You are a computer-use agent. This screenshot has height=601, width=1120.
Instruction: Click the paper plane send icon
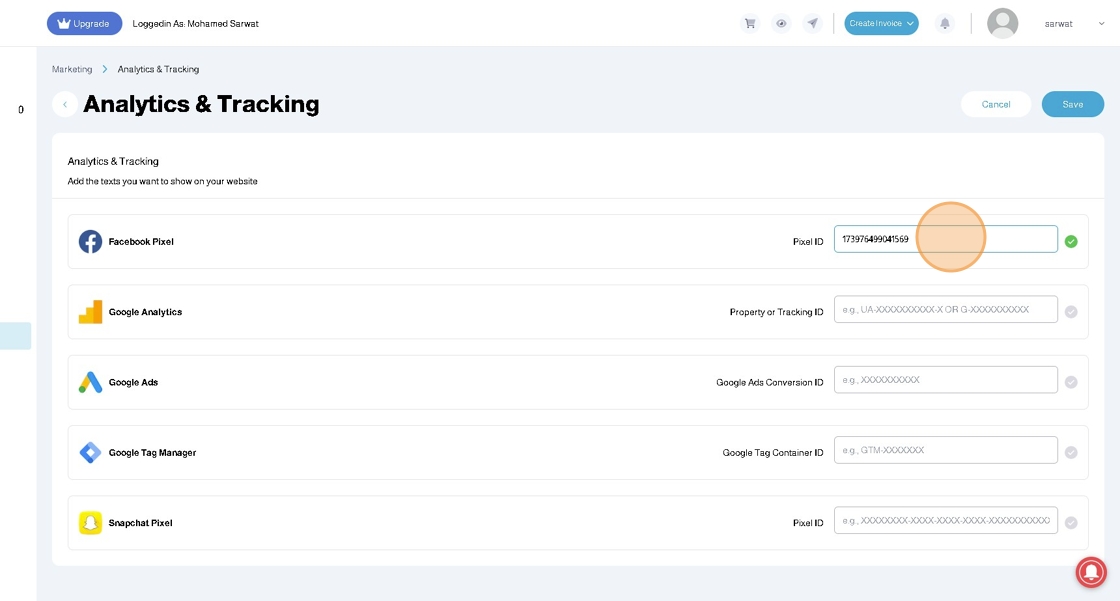point(813,23)
